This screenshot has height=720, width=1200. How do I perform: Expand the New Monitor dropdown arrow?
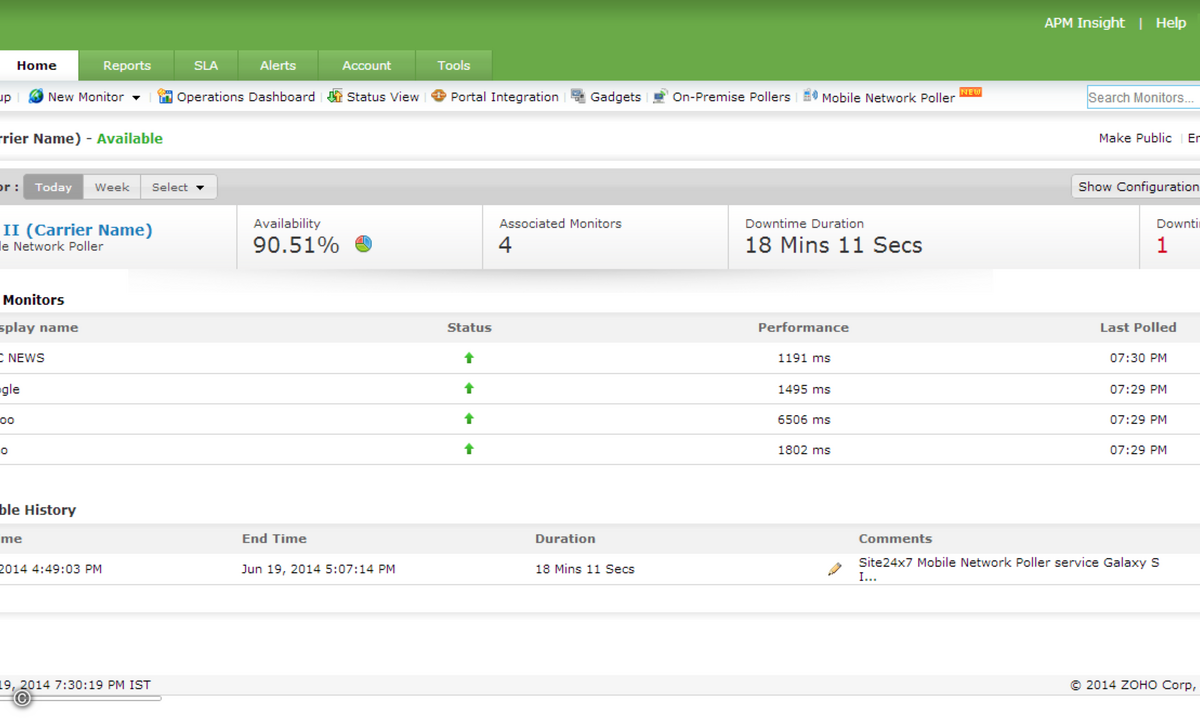pyautogui.click(x=136, y=98)
